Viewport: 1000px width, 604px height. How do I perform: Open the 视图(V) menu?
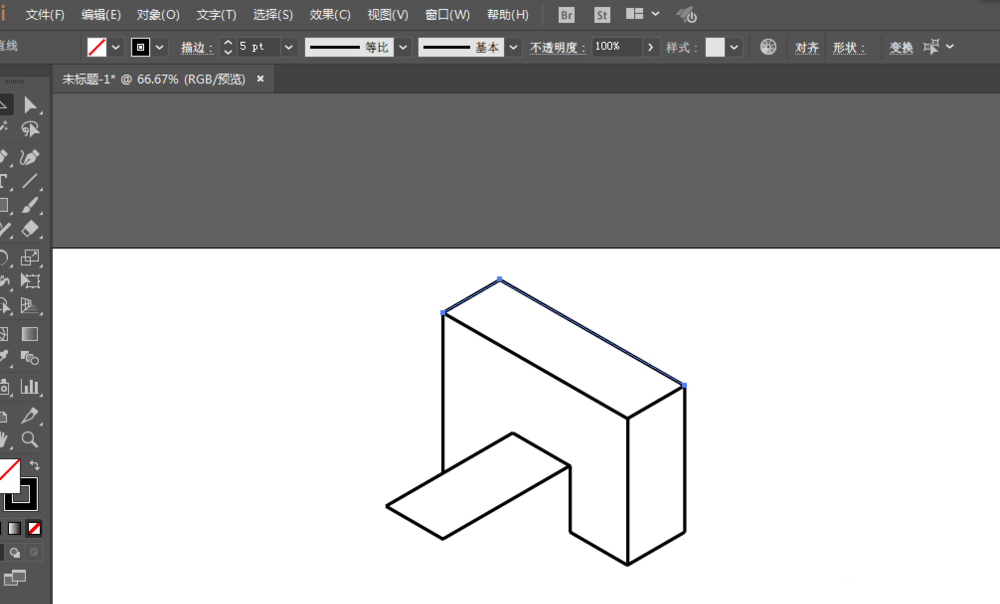pos(388,15)
